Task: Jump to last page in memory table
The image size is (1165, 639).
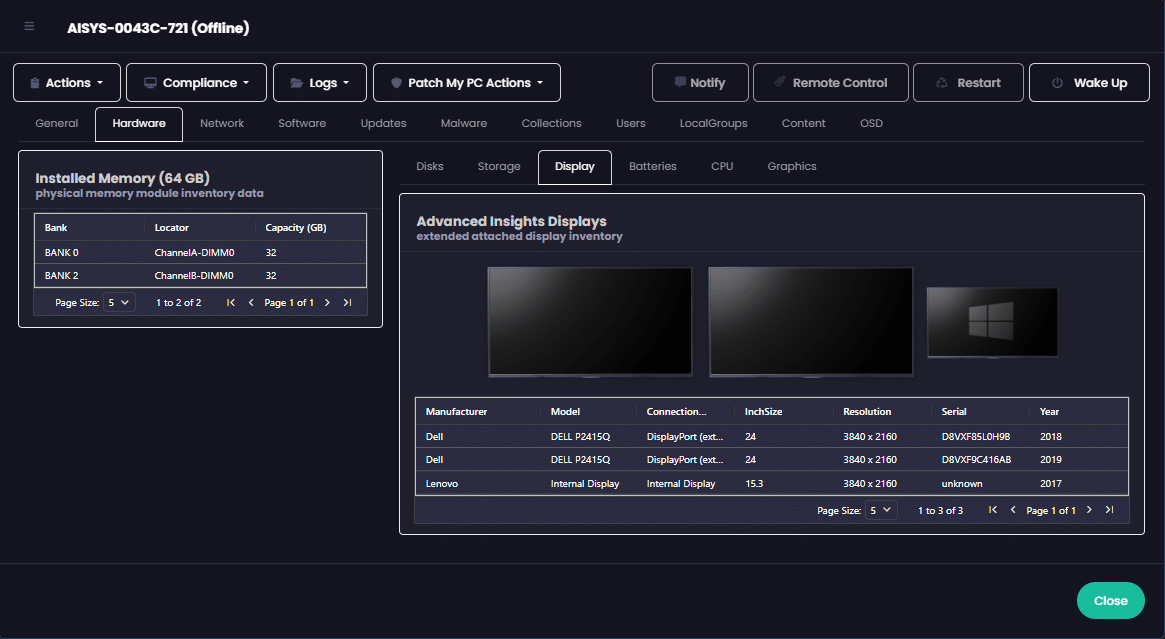Action: pyautogui.click(x=347, y=302)
